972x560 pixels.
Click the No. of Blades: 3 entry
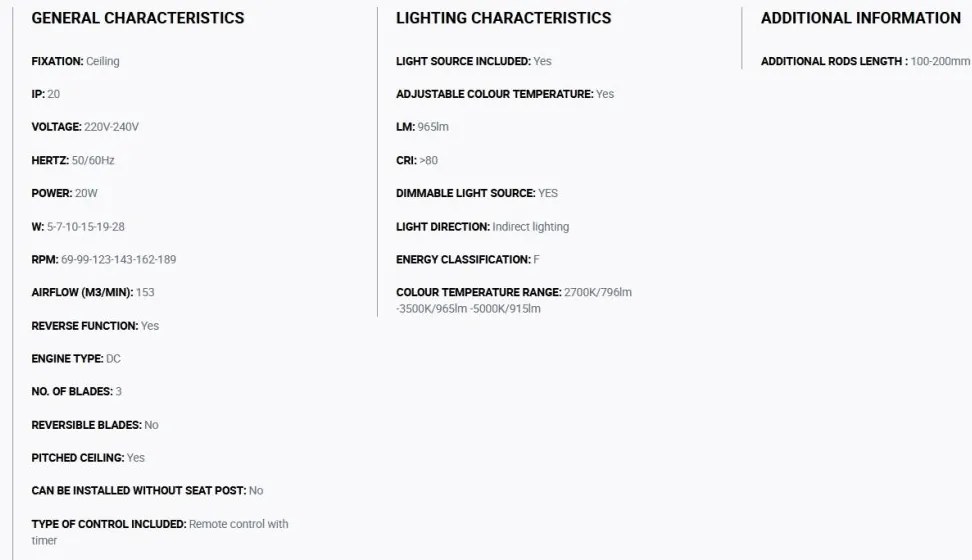pos(77,392)
